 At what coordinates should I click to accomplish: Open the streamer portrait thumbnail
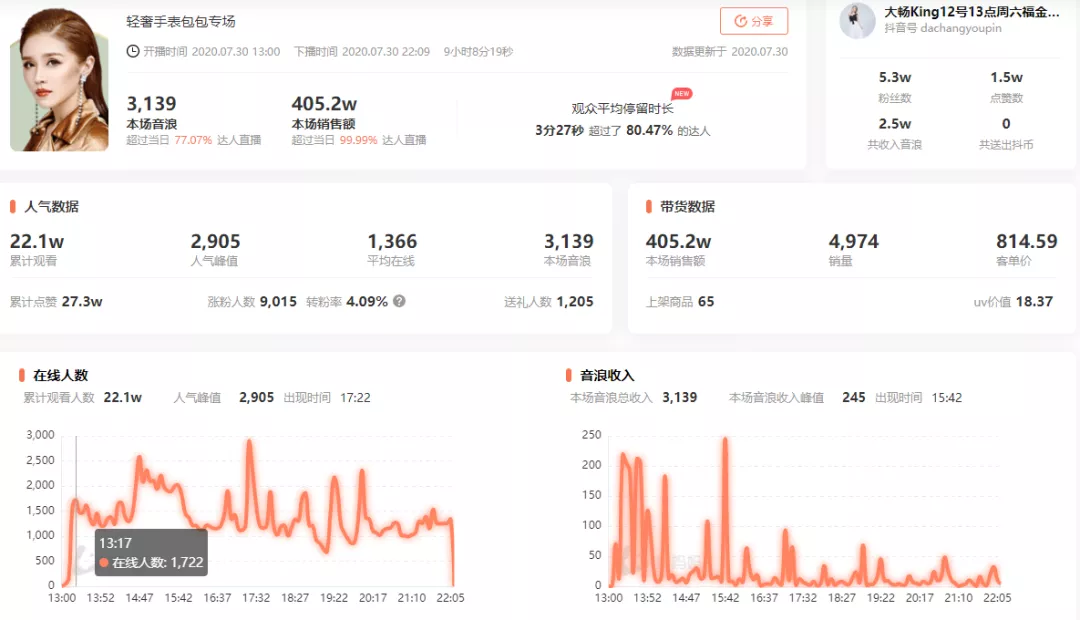tap(59, 79)
